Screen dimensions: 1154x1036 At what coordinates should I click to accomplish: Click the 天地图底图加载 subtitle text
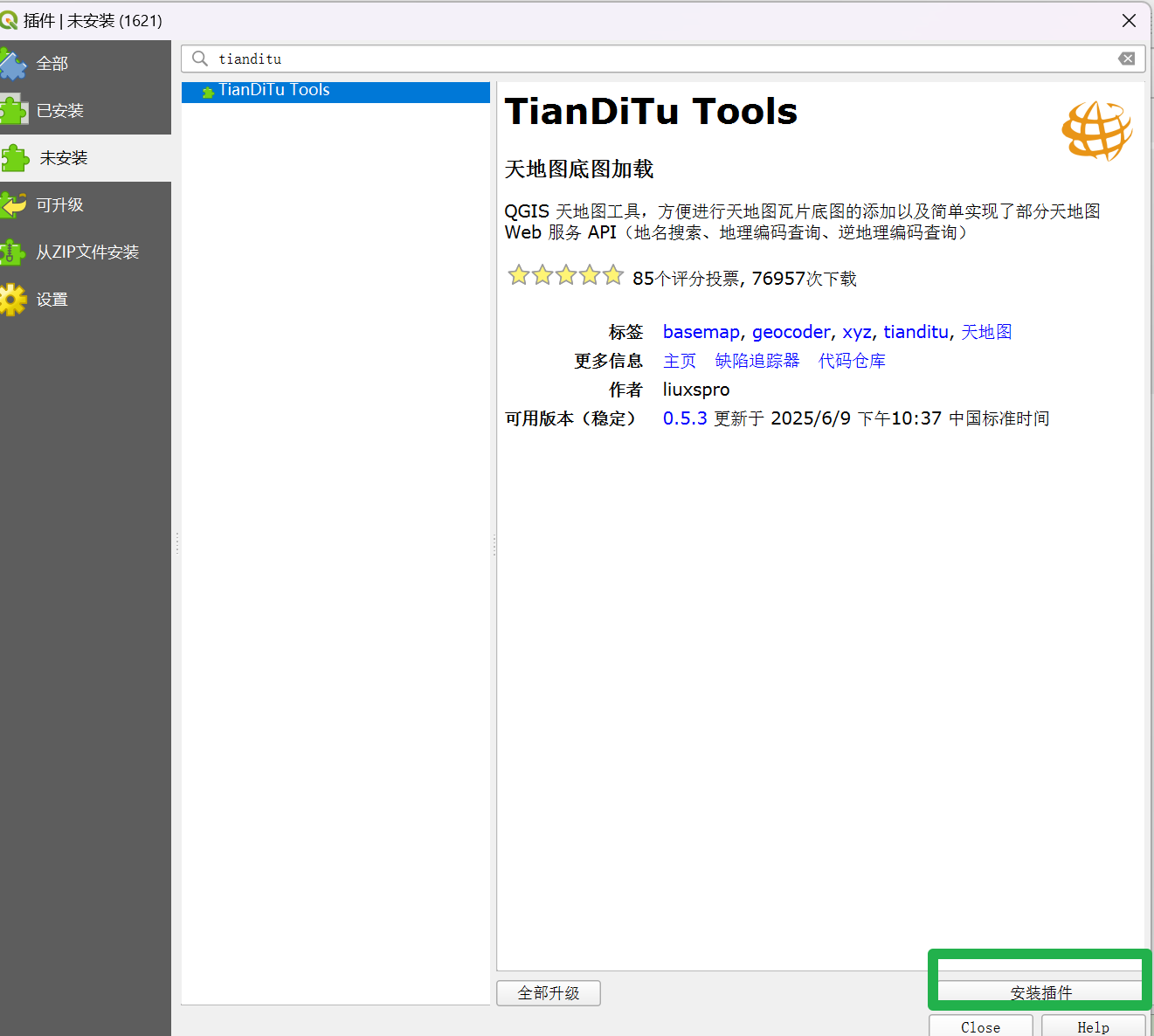579,169
